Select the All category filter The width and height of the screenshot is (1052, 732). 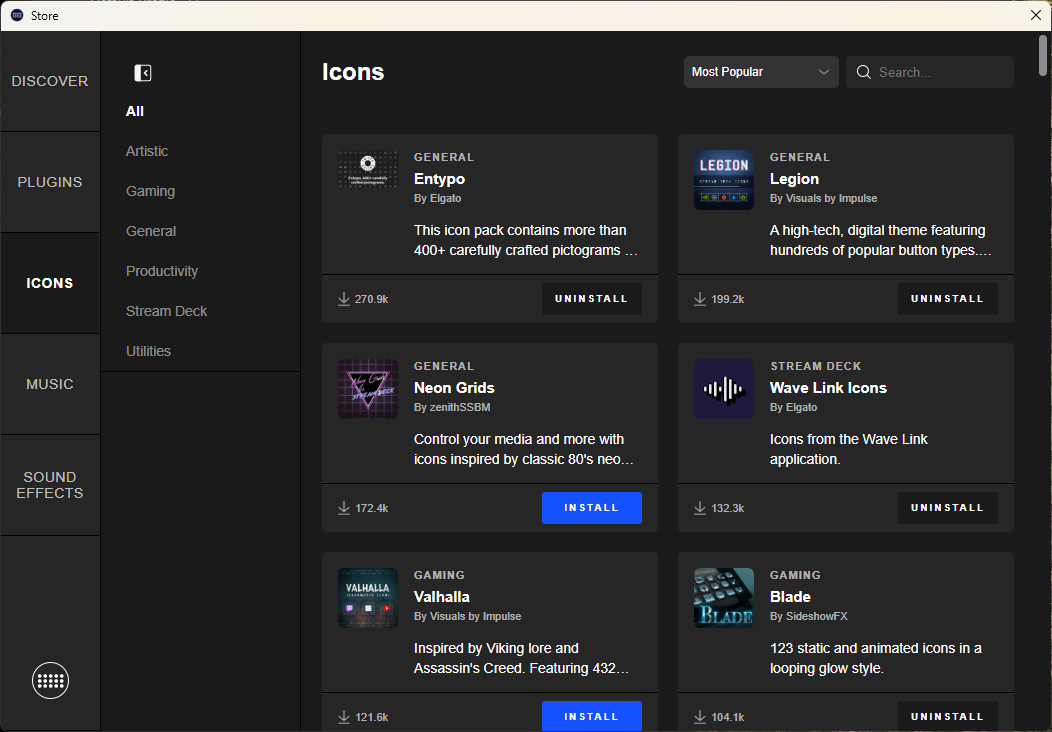coord(135,111)
